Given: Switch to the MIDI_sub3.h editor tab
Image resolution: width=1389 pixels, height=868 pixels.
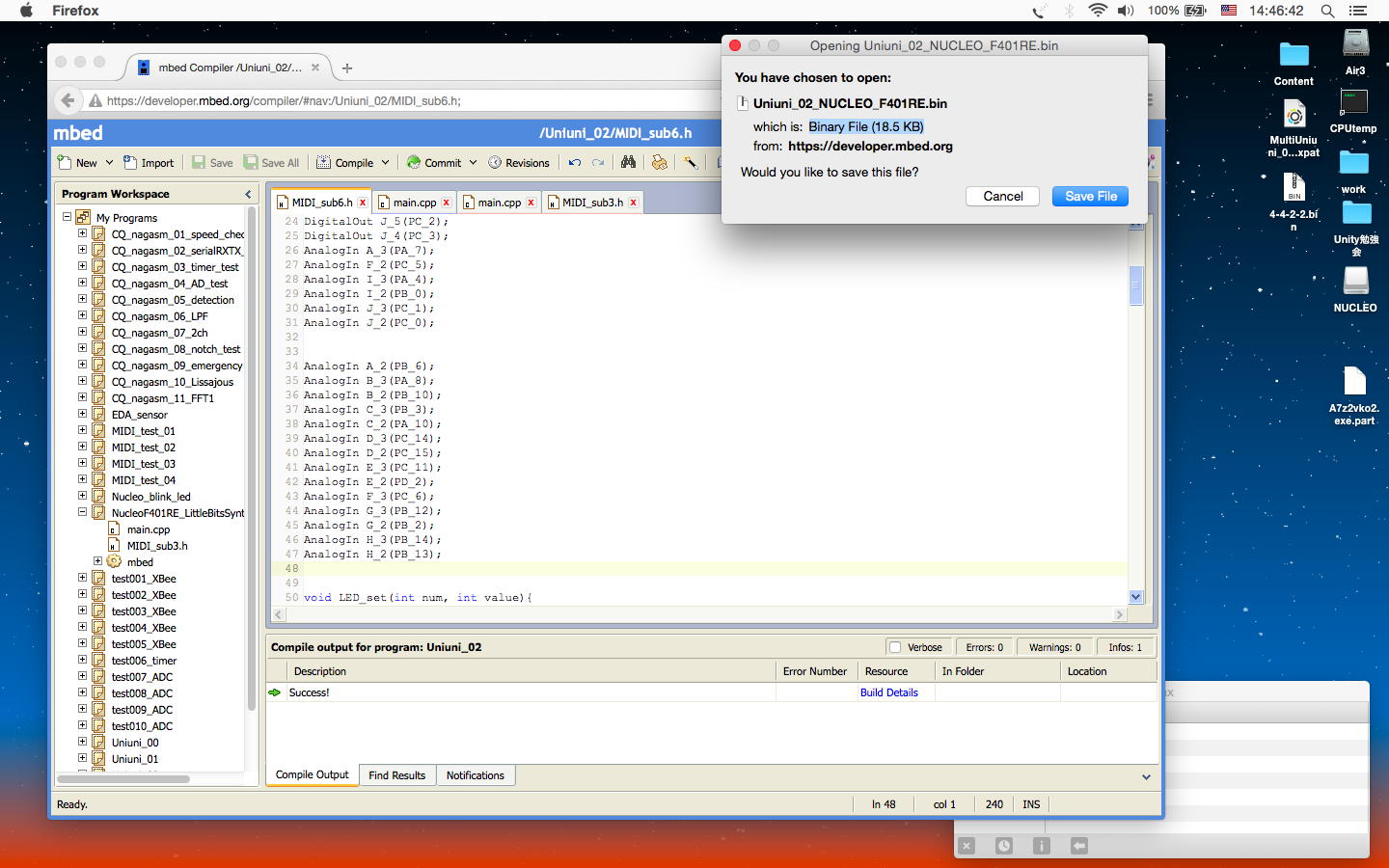Looking at the screenshot, I should click(x=592, y=203).
